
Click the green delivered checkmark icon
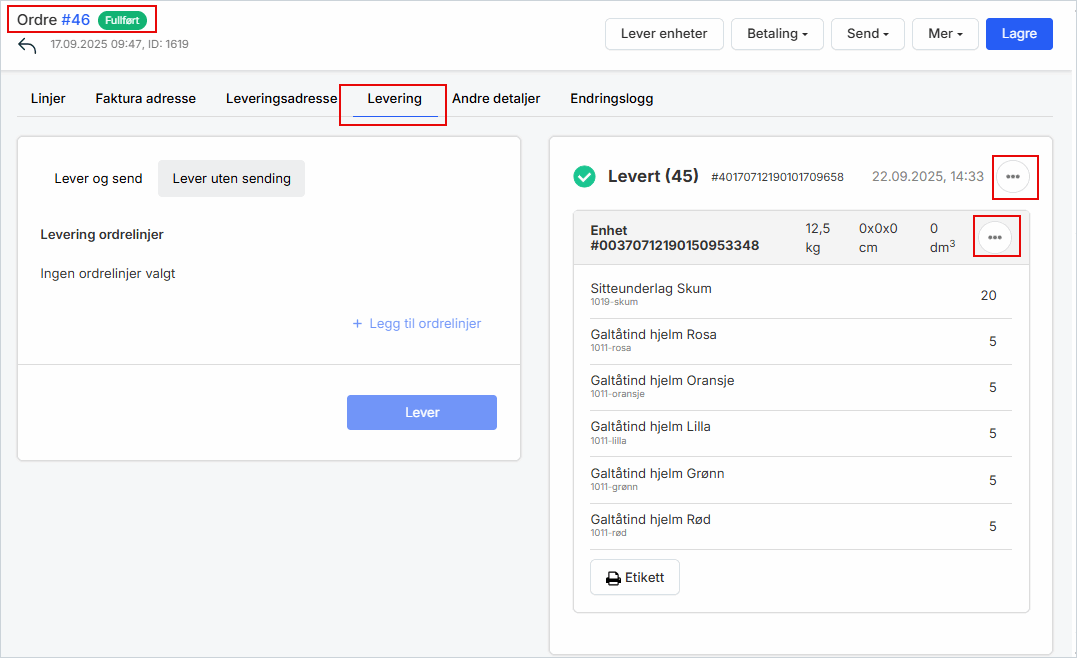point(584,177)
